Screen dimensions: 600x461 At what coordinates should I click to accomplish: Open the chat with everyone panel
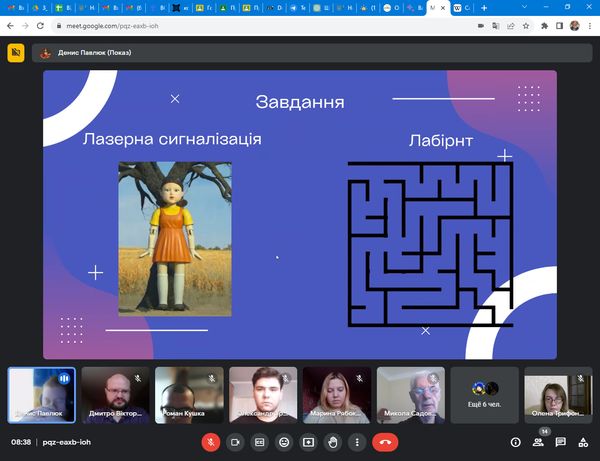[x=560, y=441]
